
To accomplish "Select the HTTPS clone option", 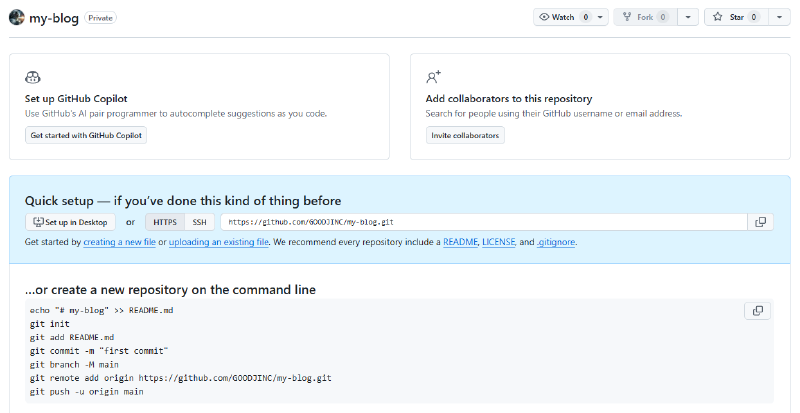I will point(165,222).
